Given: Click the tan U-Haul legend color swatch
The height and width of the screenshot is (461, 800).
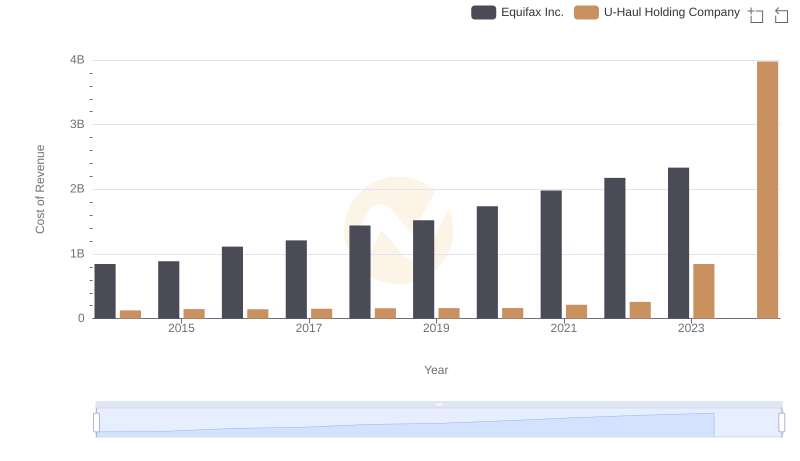Looking at the screenshot, I should click(587, 13).
